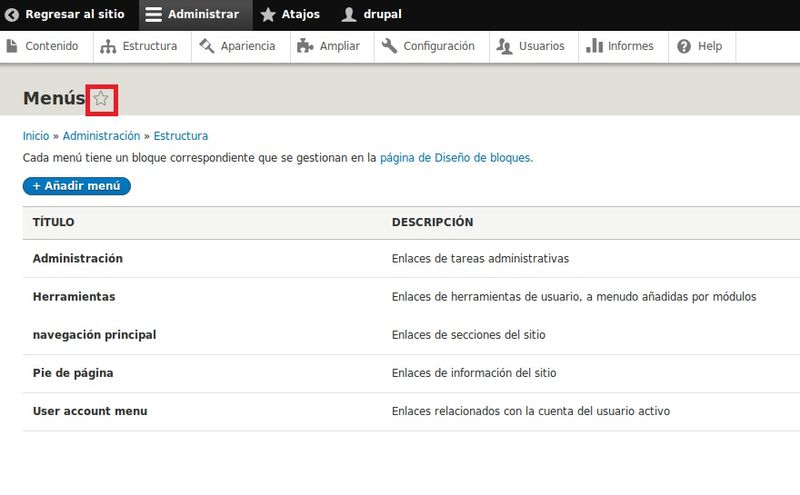Screen dimensions: 800x495
Task: Open the Informes admin menu
Action: click(x=630, y=46)
